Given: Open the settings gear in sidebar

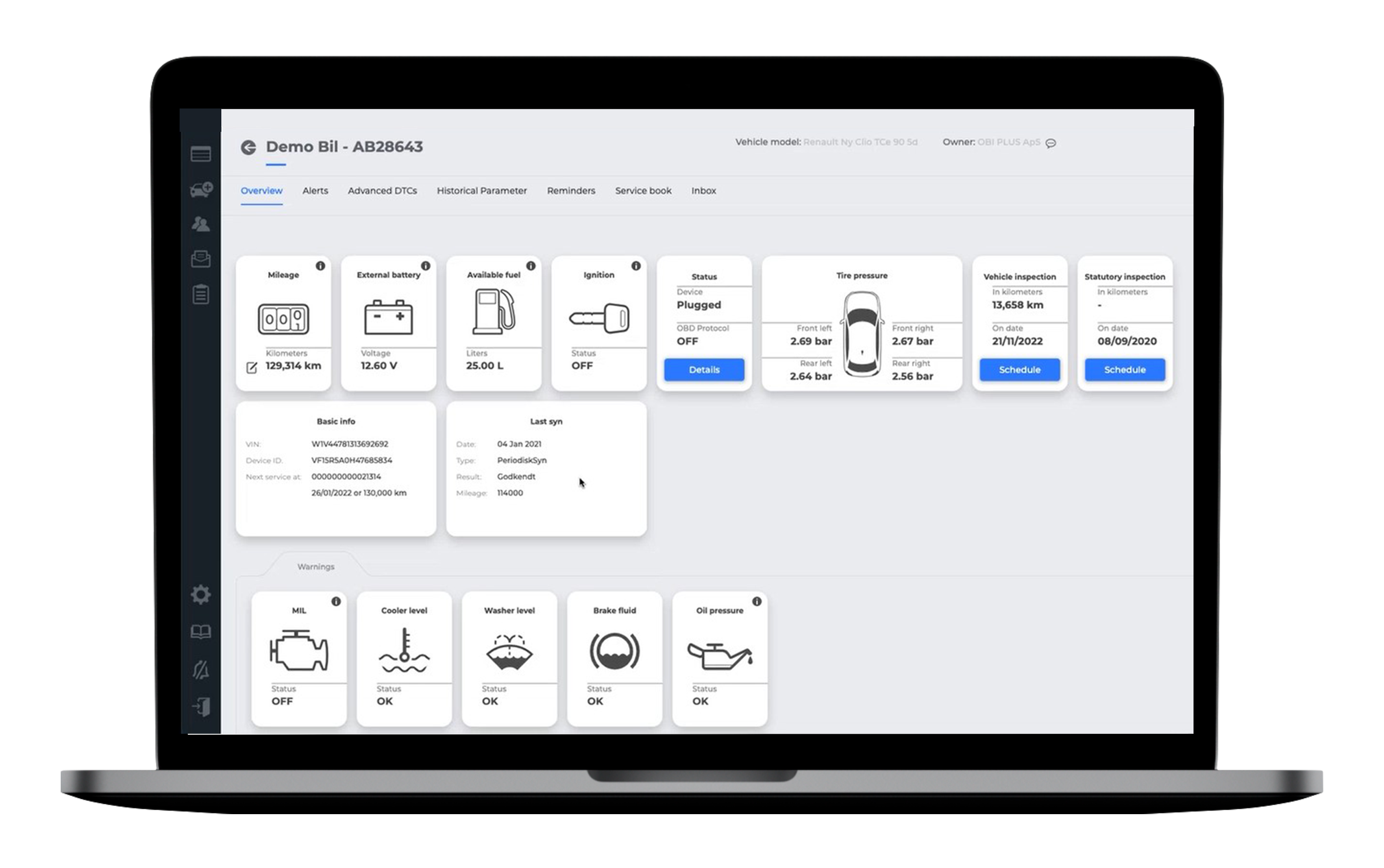Looking at the screenshot, I should click(201, 594).
